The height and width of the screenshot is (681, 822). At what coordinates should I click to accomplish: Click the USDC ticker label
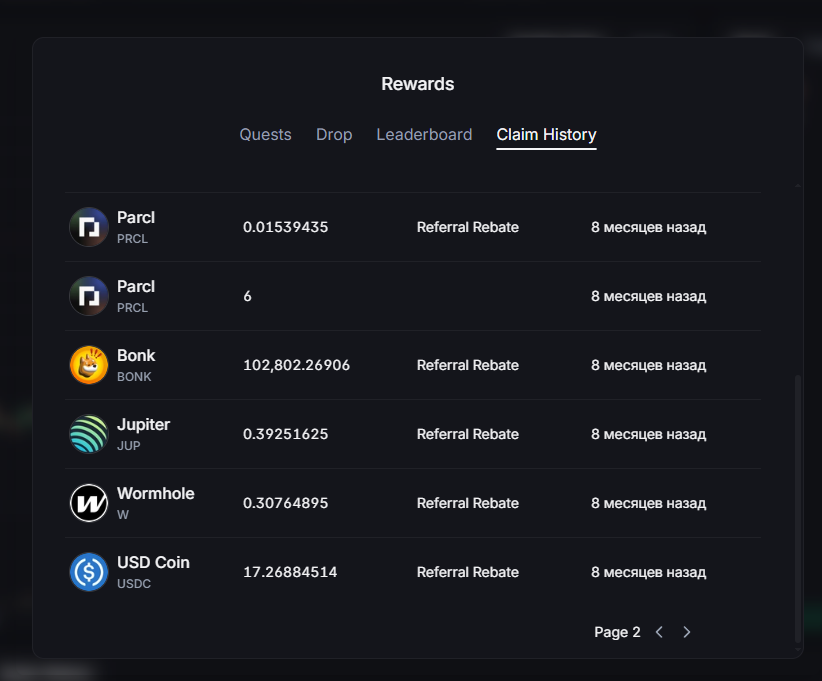tap(134, 583)
